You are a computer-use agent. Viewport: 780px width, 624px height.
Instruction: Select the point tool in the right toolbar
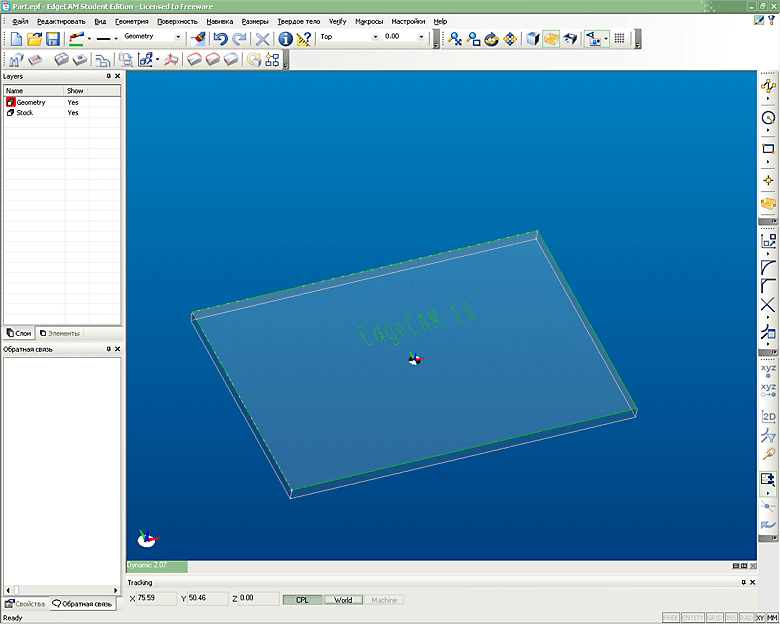(x=768, y=180)
